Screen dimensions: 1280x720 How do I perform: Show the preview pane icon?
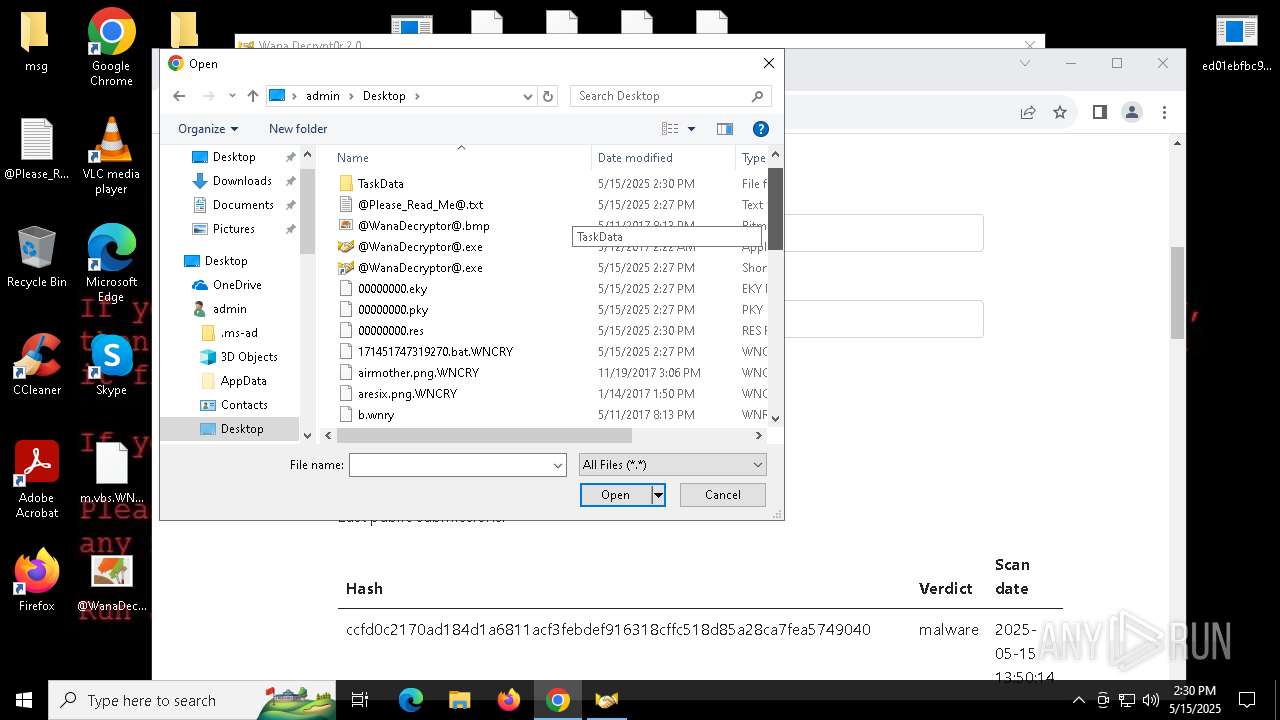pos(725,129)
